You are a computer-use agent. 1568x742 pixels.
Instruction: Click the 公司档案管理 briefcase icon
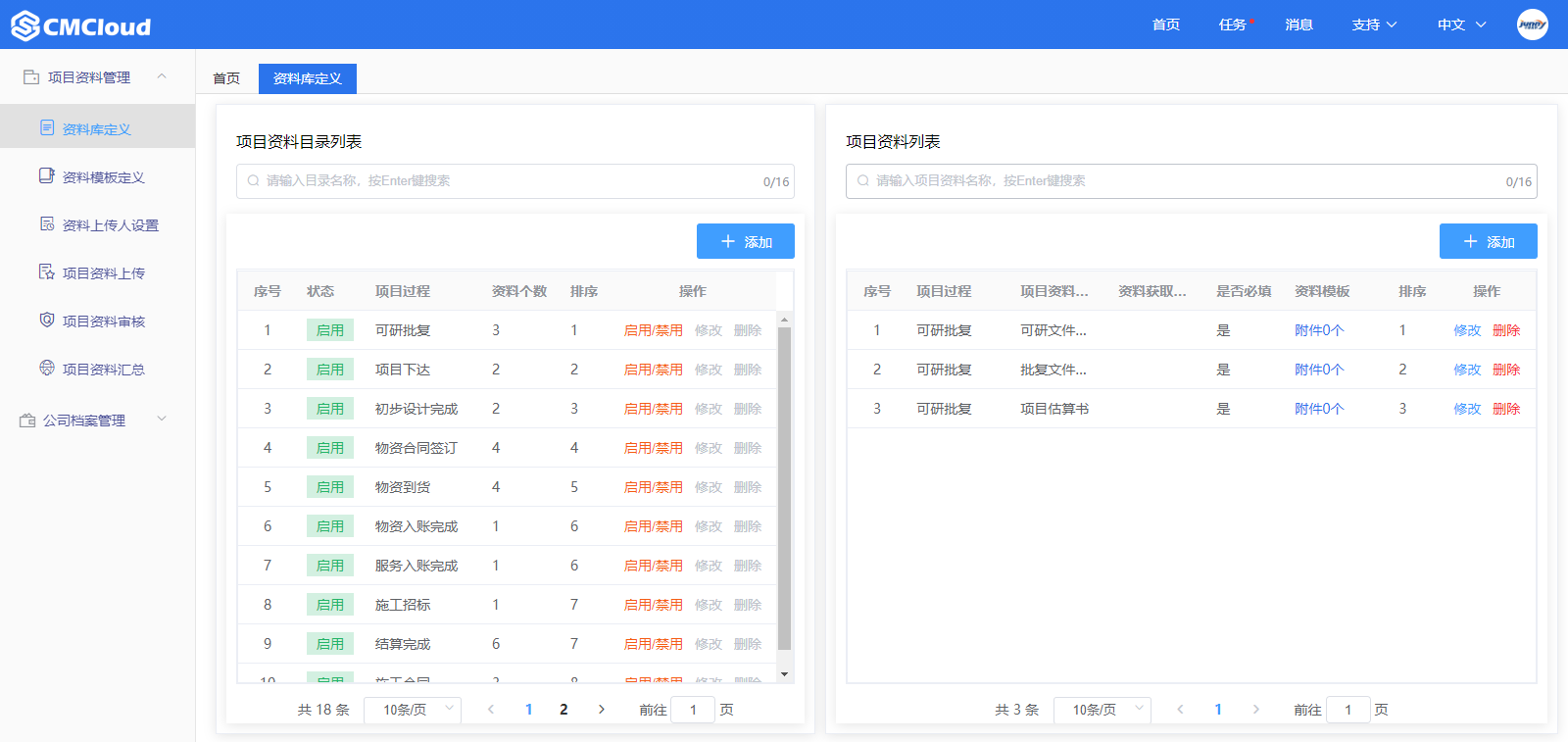(27, 420)
